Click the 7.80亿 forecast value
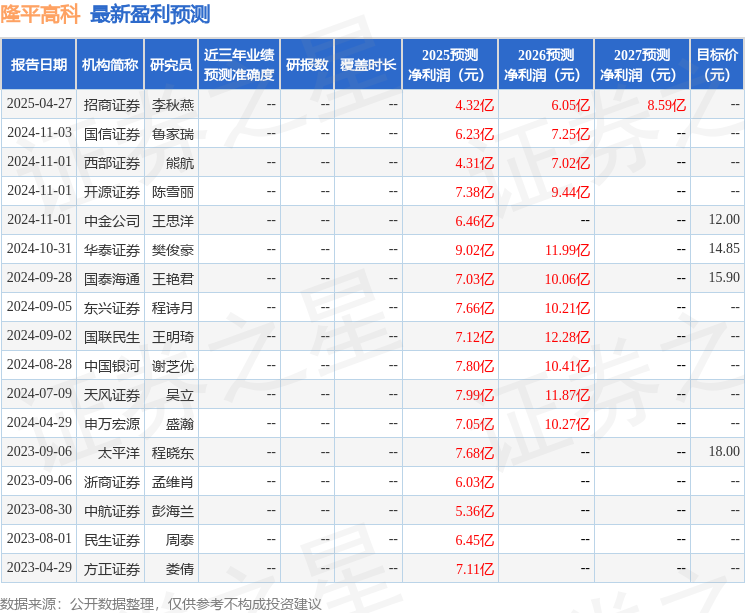 pyautogui.click(x=474, y=366)
